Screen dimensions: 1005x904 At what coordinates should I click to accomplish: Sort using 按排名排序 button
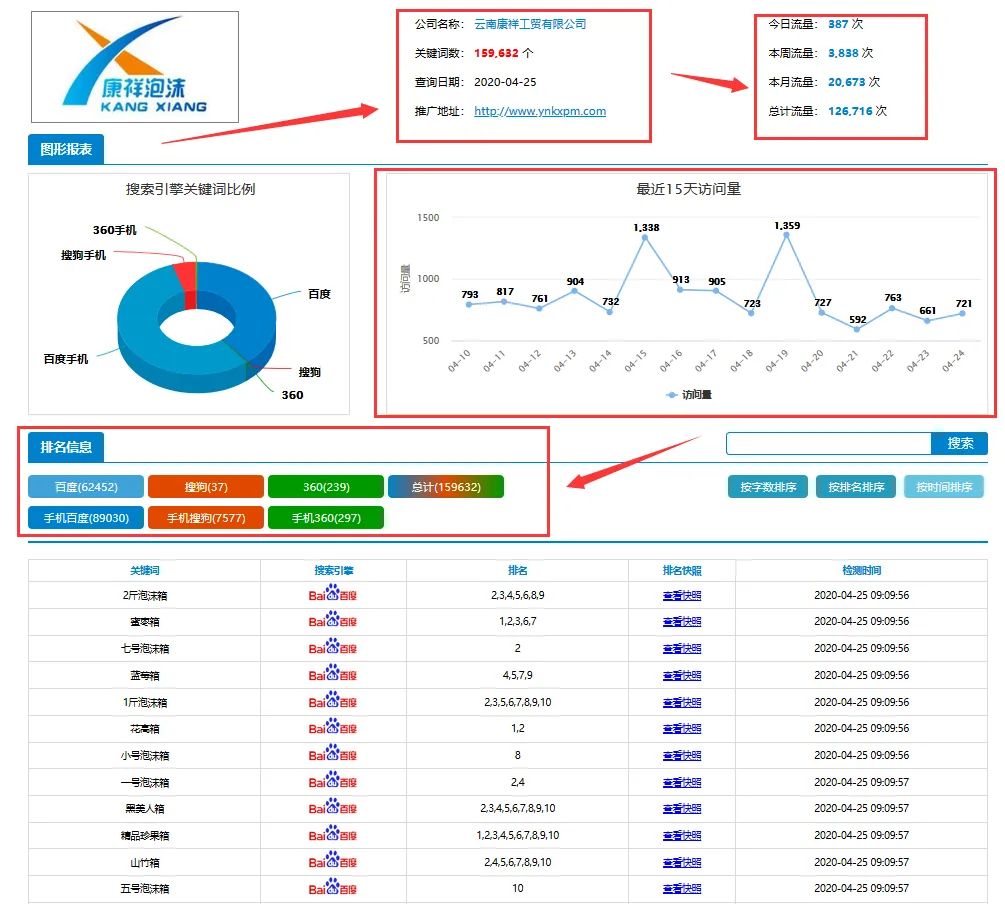(x=856, y=487)
